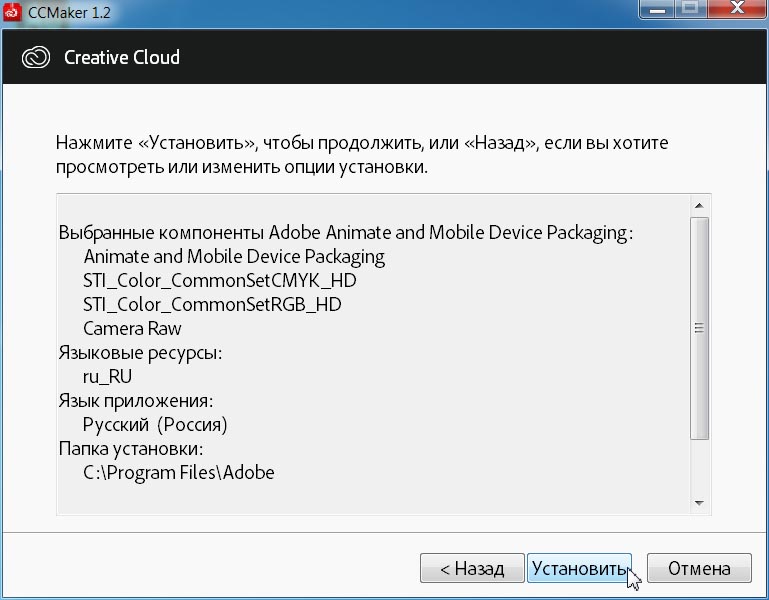Click the 'Русский (Россия)' line
The height and width of the screenshot is (600, 769).
tap(155, 424)
